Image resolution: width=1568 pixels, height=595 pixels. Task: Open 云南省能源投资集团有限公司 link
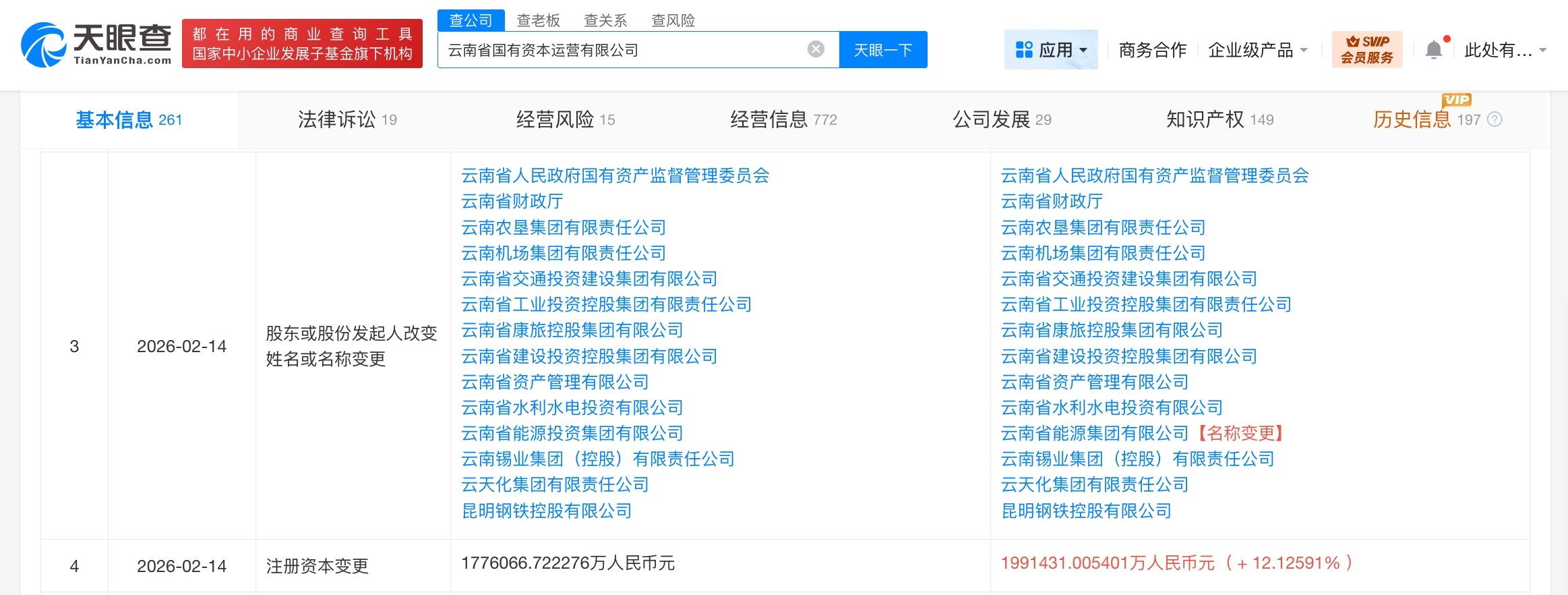pyautogui.click(x=572, y=433)
